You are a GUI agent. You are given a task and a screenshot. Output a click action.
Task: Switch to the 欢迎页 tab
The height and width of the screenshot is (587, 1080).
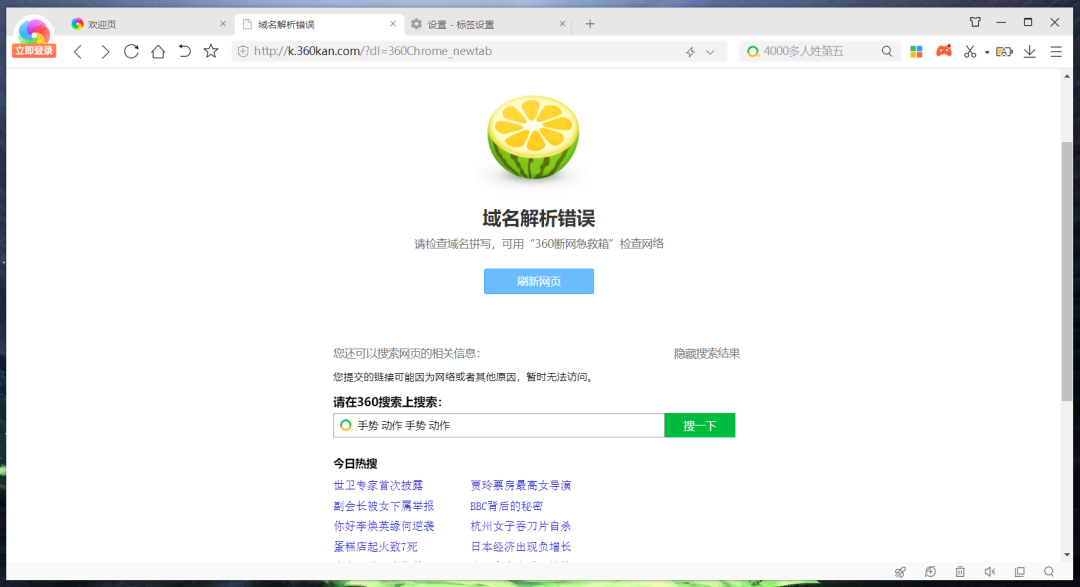[147, 24]
